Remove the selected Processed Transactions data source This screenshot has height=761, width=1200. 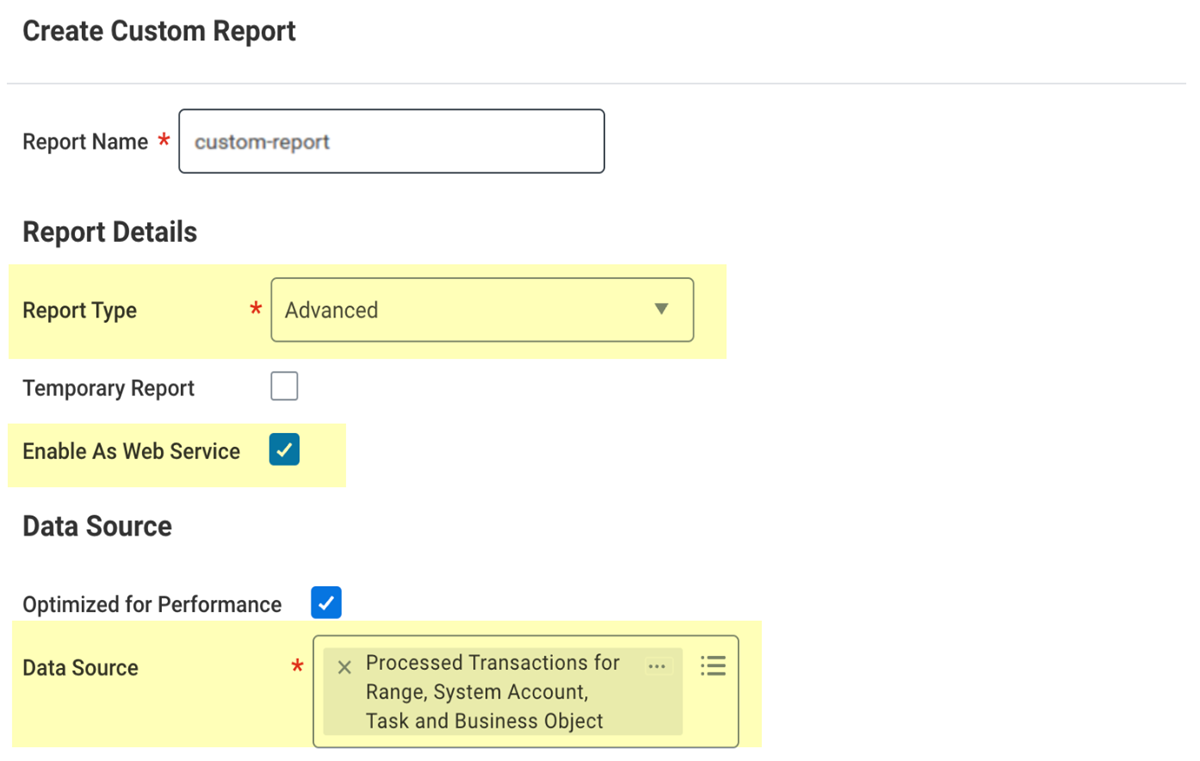point(345,667)
